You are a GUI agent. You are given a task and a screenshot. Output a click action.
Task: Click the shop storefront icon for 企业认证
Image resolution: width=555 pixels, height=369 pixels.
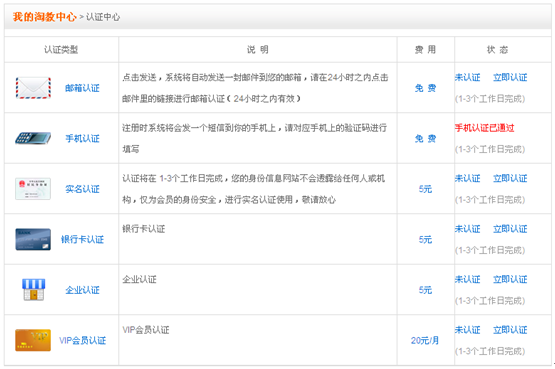pos(33,290)
